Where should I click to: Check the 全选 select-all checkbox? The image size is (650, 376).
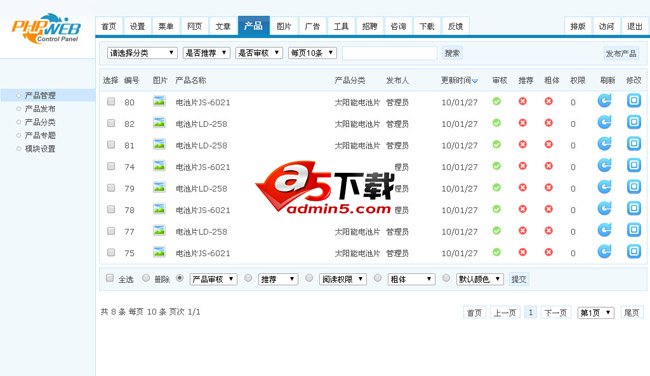[110, 278]
